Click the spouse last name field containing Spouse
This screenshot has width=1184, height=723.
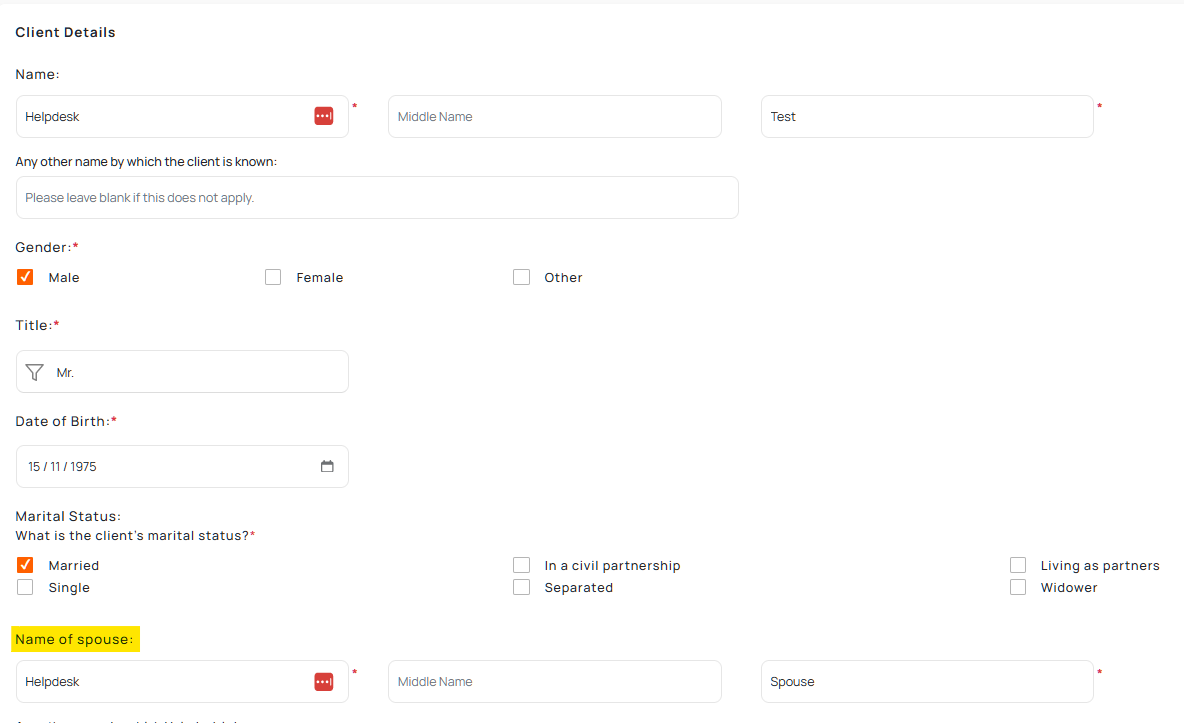[x=926, y=681]
